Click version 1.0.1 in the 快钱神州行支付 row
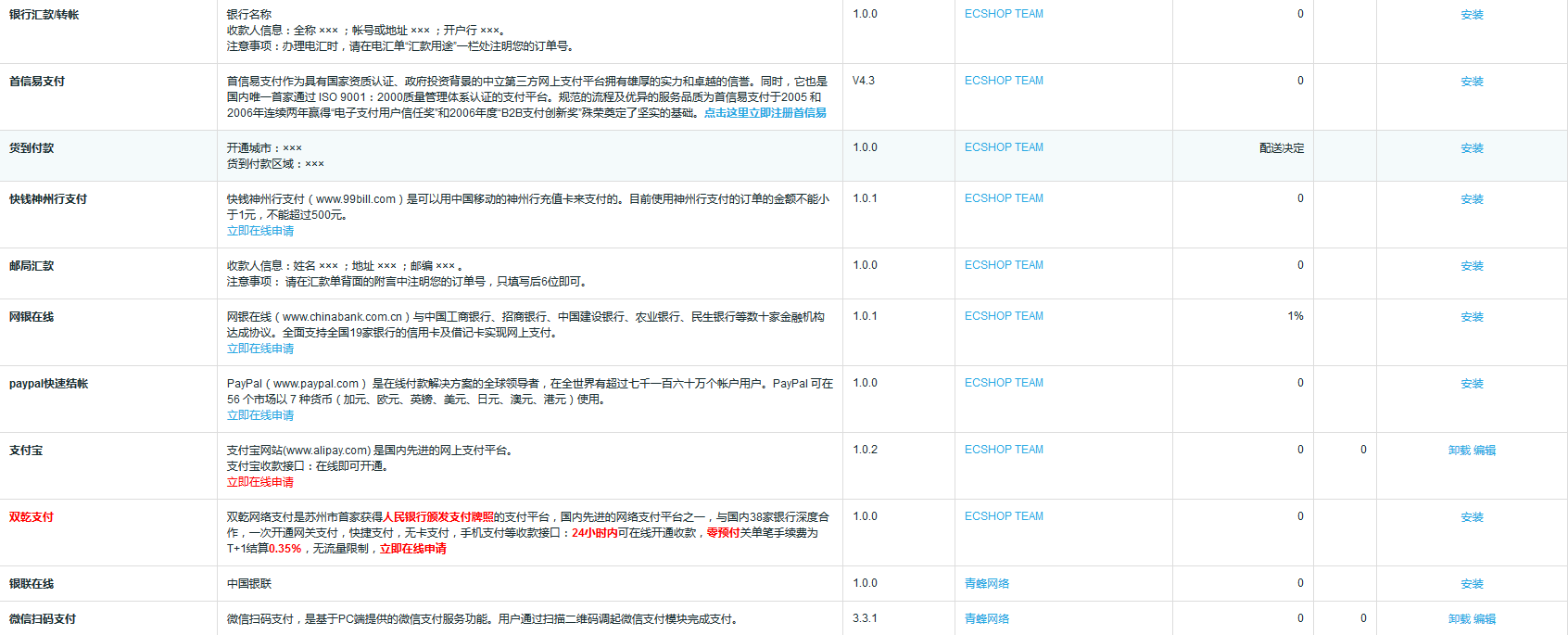The image size is (1568, 635). [x=865, y=198]
